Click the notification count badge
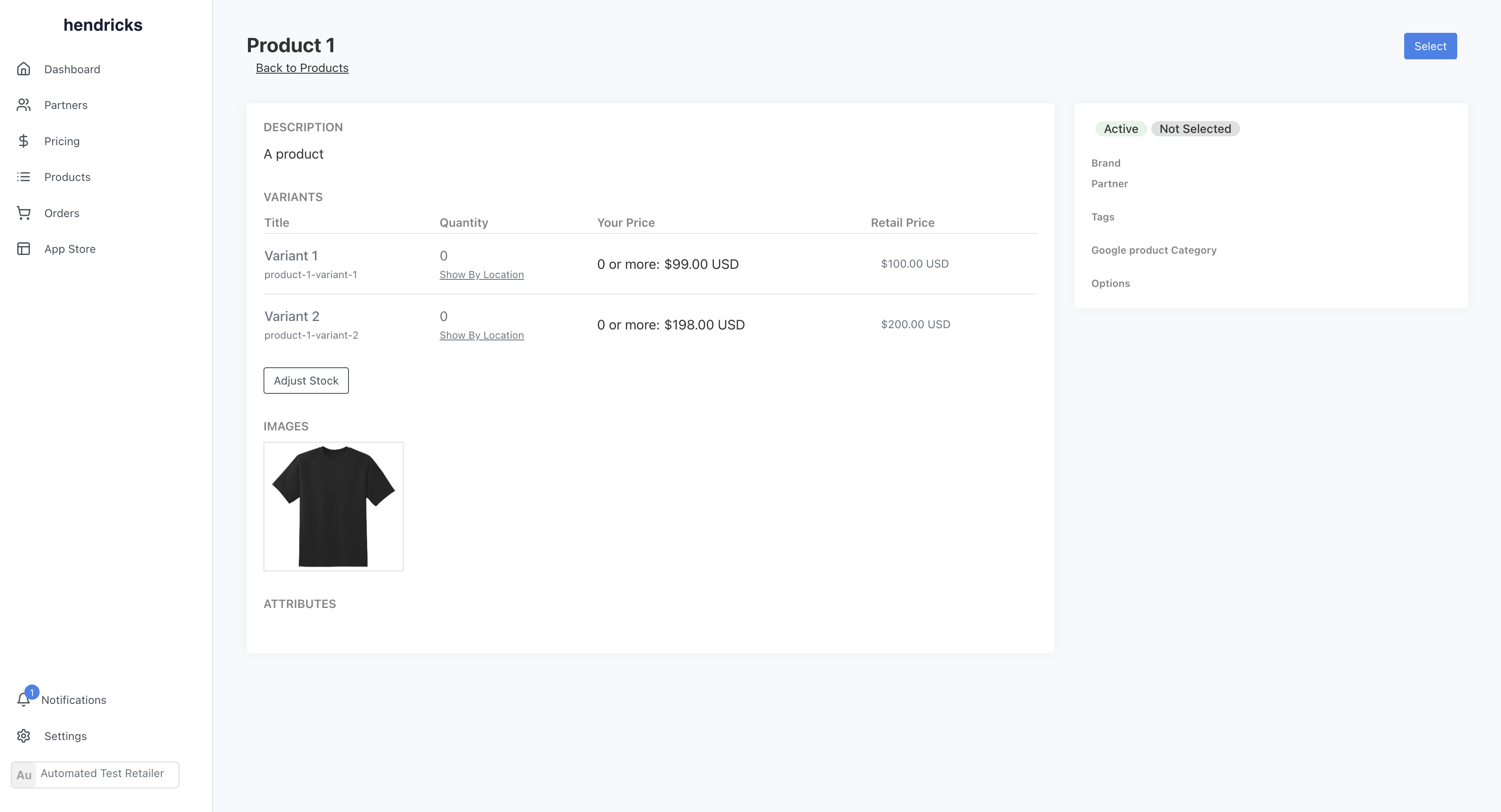 (32, 692)
